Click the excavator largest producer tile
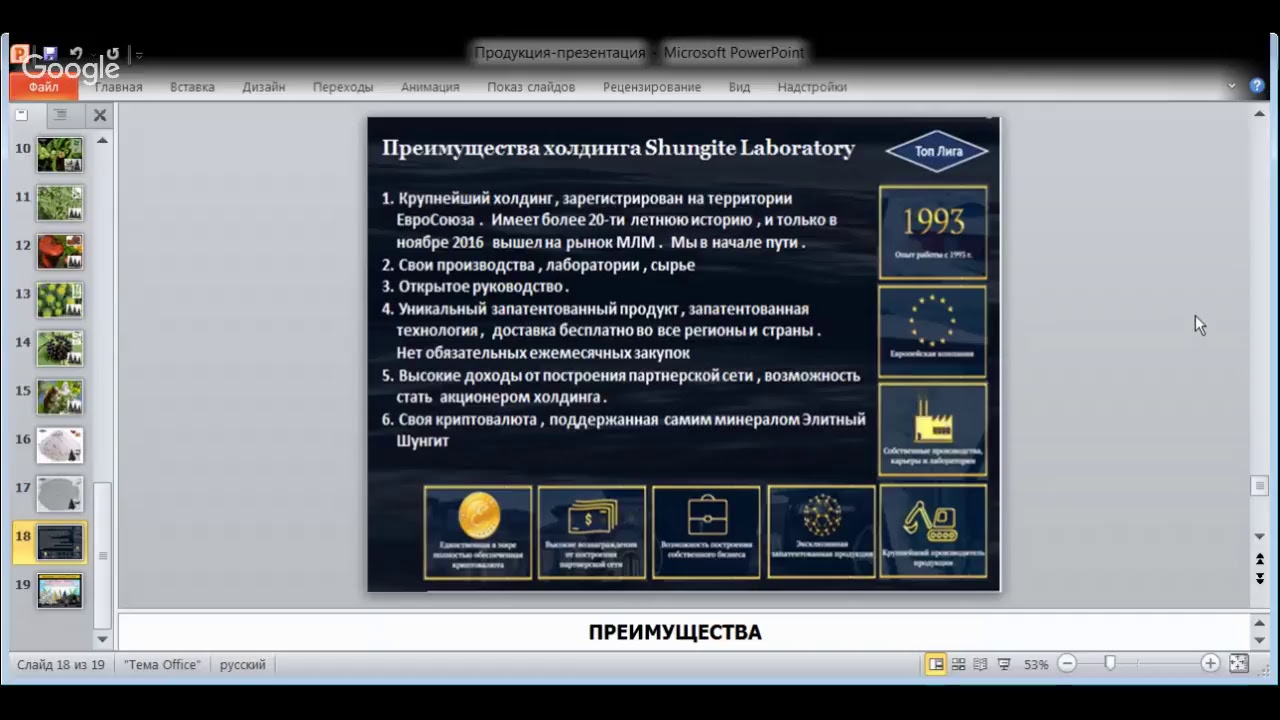Screen dimensions: 1280x720 (x=933, y=532)
